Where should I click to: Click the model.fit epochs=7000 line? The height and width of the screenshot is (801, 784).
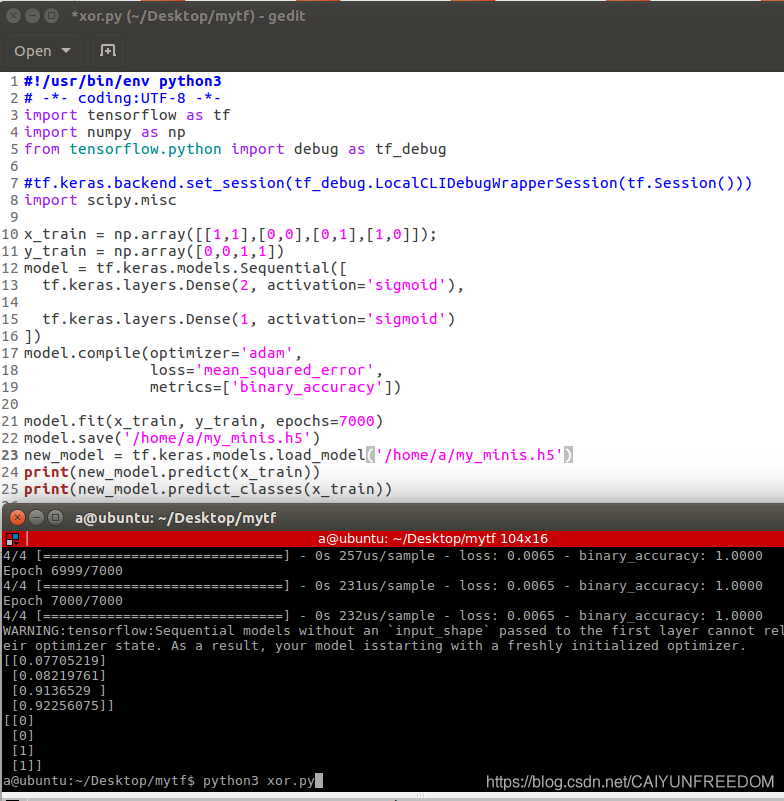click(x=203, y=421)
